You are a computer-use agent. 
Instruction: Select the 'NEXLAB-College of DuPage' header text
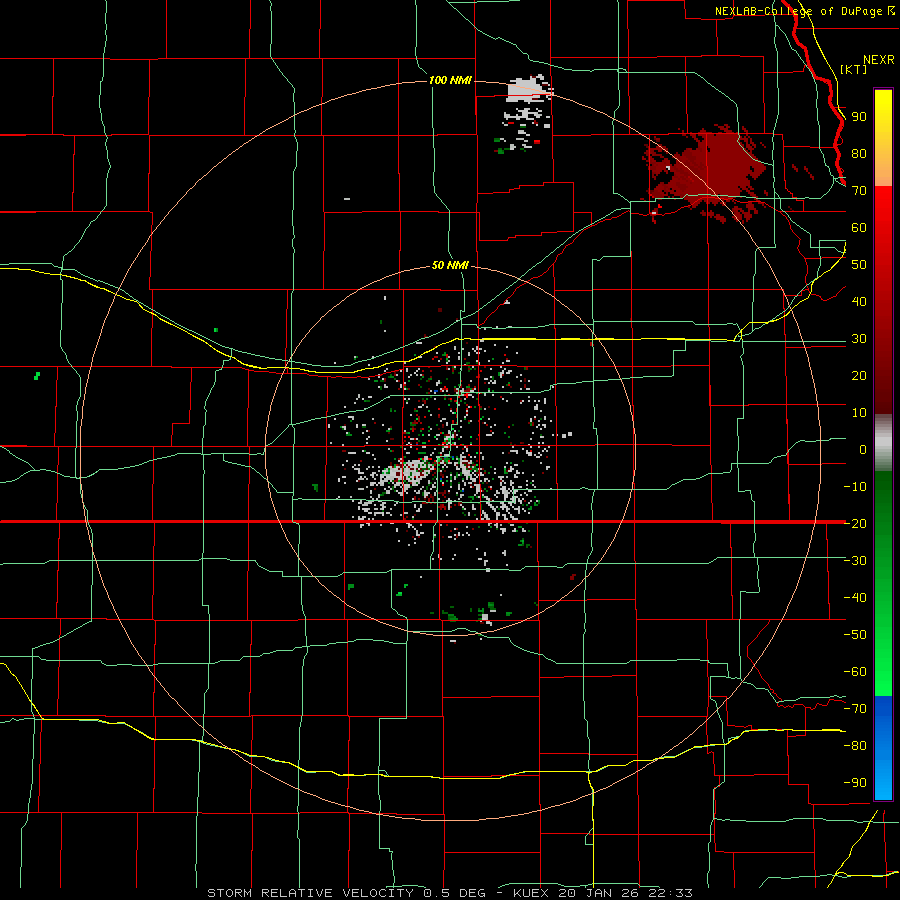(x=800, y=11)
